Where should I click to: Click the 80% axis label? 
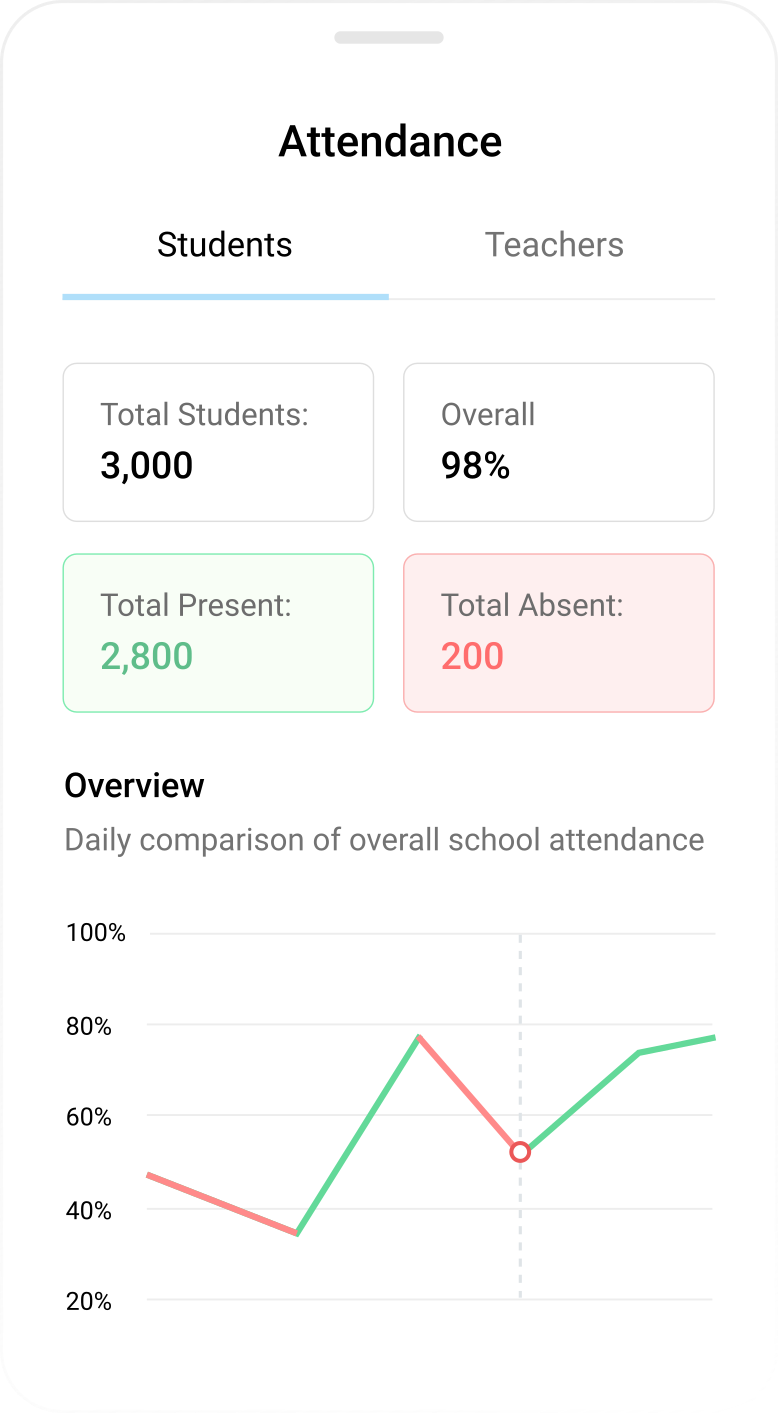(89, 1026)
